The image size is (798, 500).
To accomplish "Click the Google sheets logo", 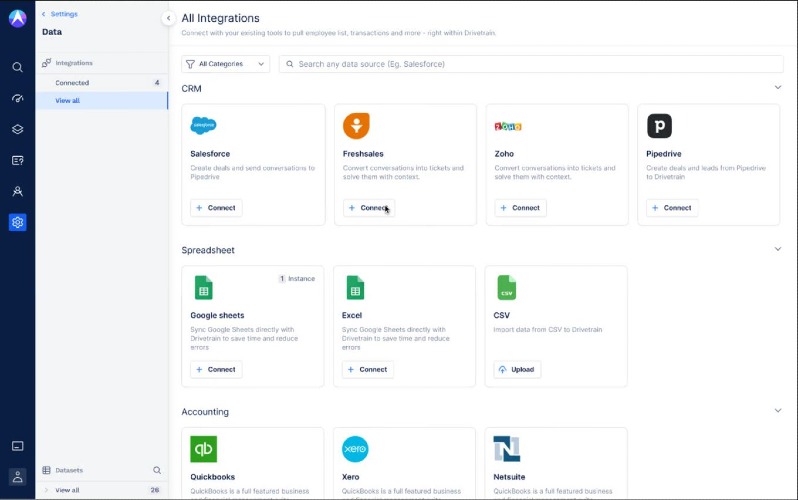I will 204,288.
